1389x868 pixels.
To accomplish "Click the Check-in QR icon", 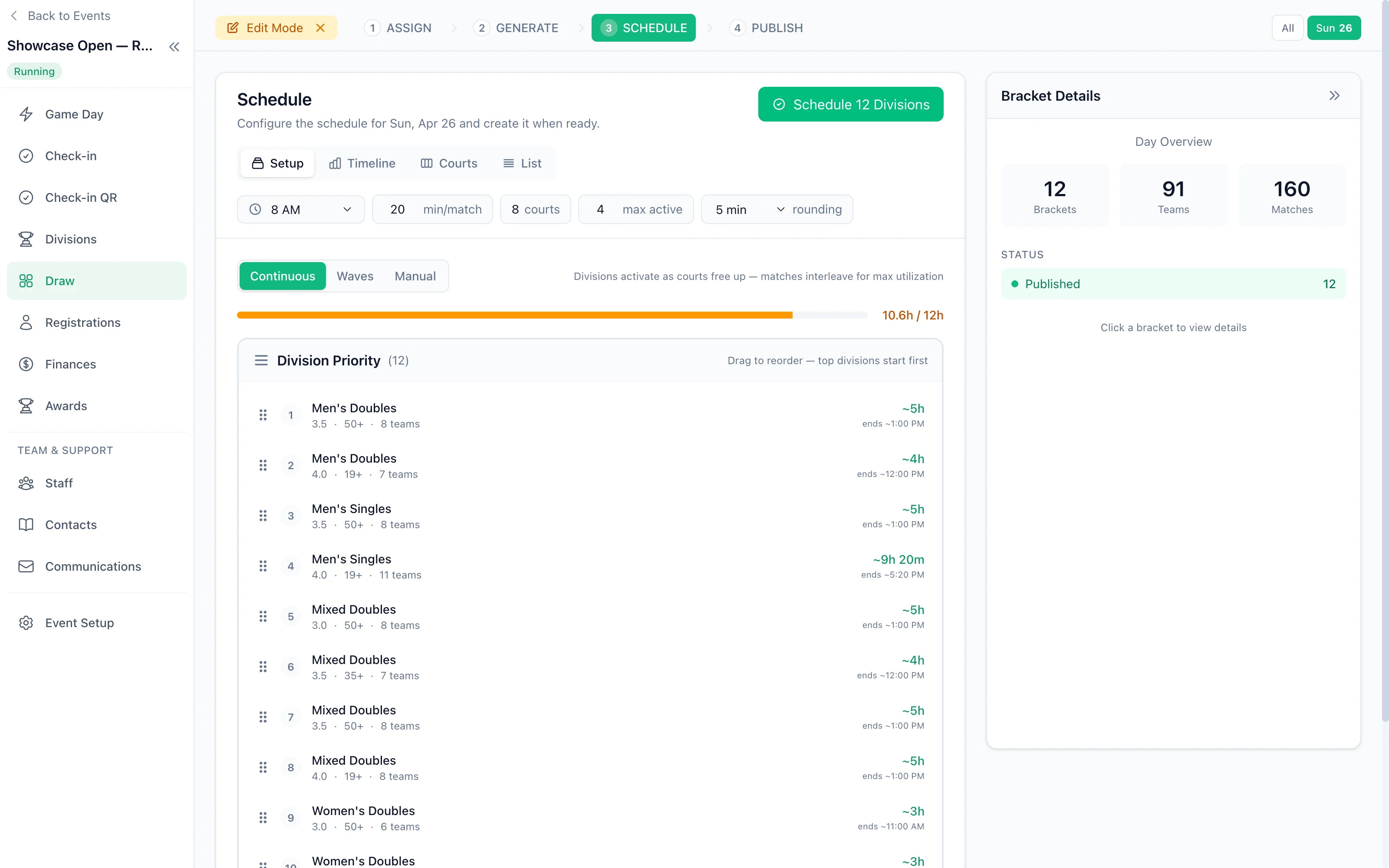I will (x=26, y=197).
